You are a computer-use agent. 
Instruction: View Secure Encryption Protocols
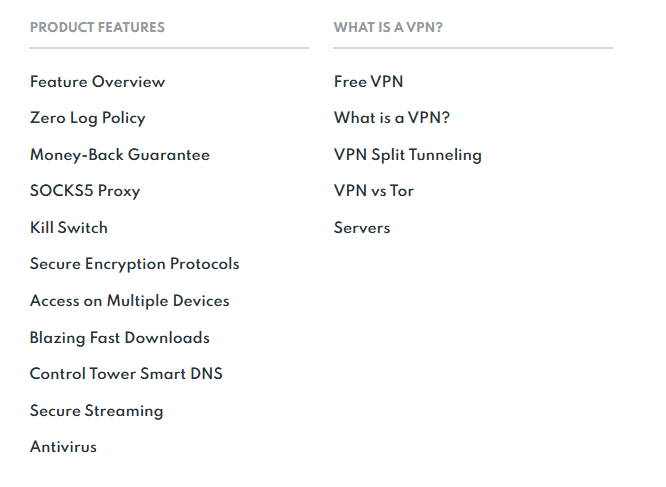pos(135,264)
